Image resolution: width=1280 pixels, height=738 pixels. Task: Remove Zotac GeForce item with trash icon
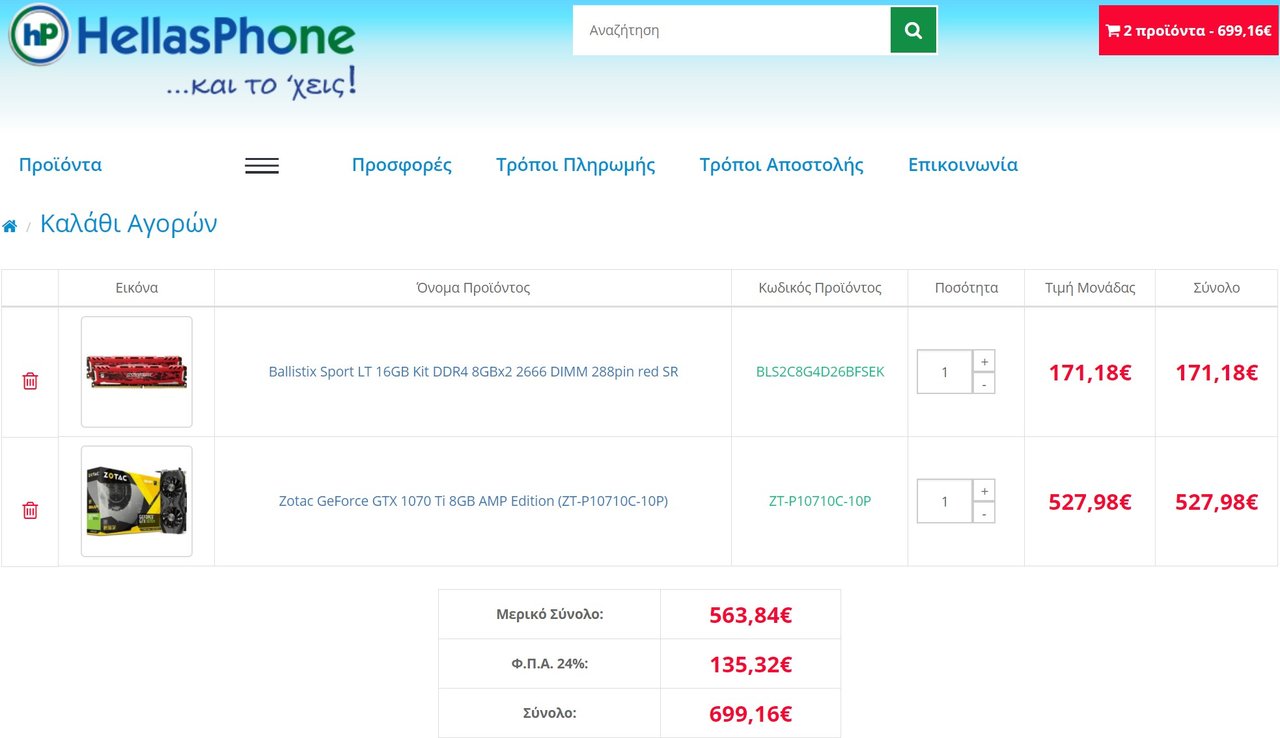tap(30, 510)
